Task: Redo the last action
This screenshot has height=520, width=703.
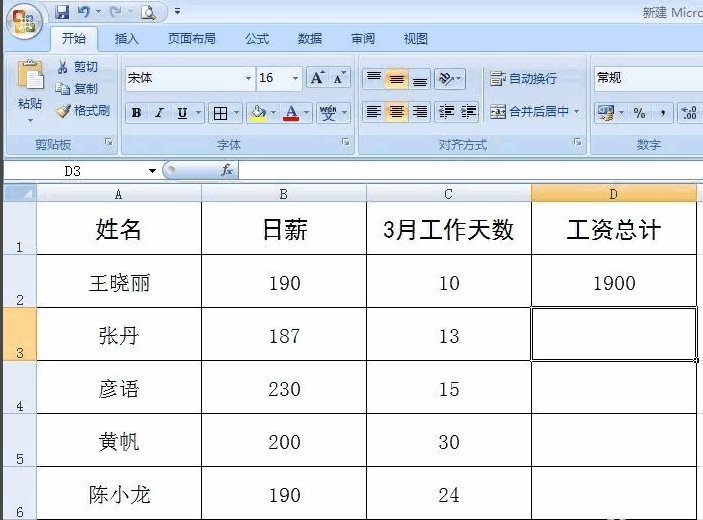Action: (x=116, y=12)
